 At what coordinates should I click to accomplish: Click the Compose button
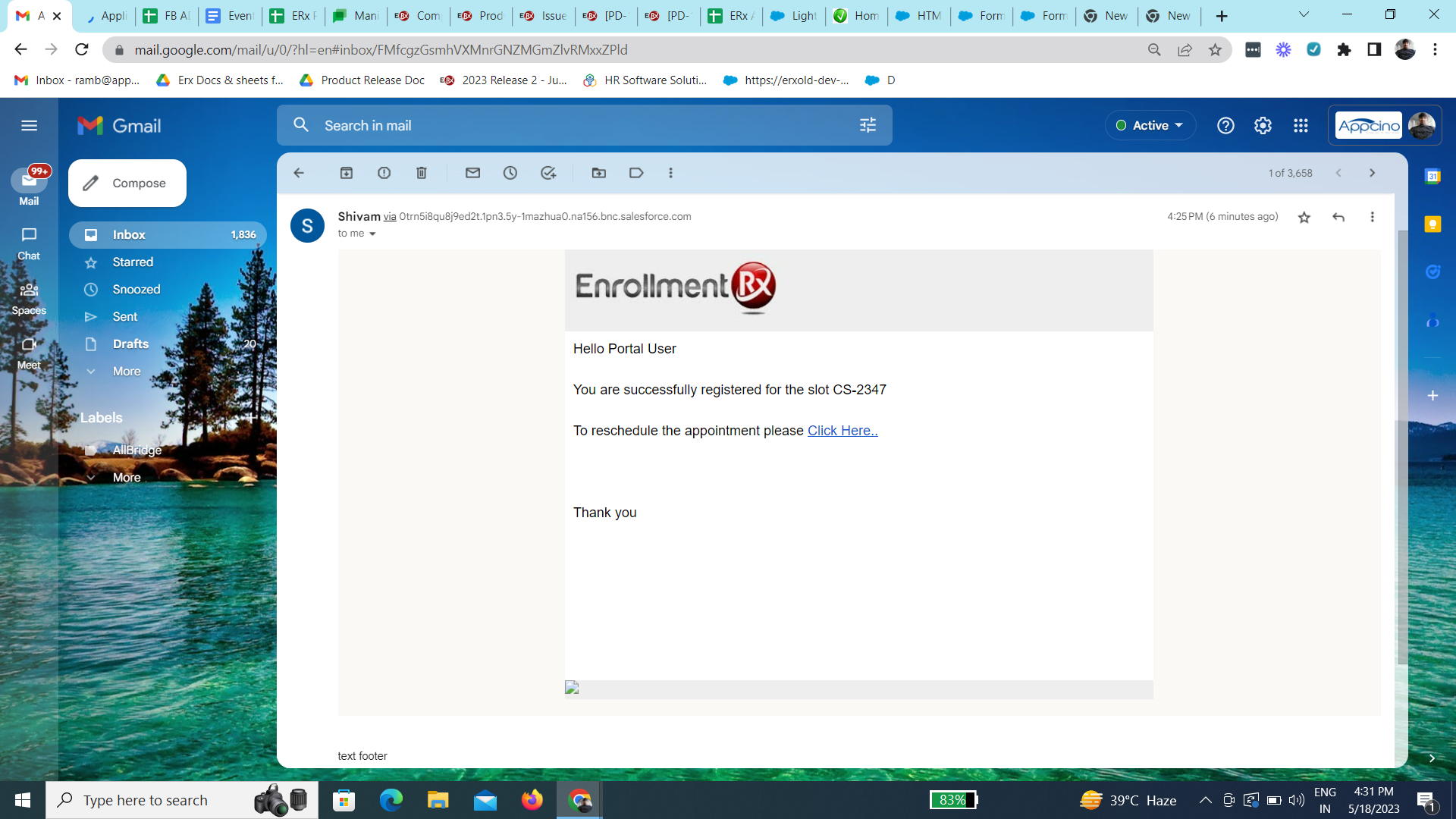(127, 184)
